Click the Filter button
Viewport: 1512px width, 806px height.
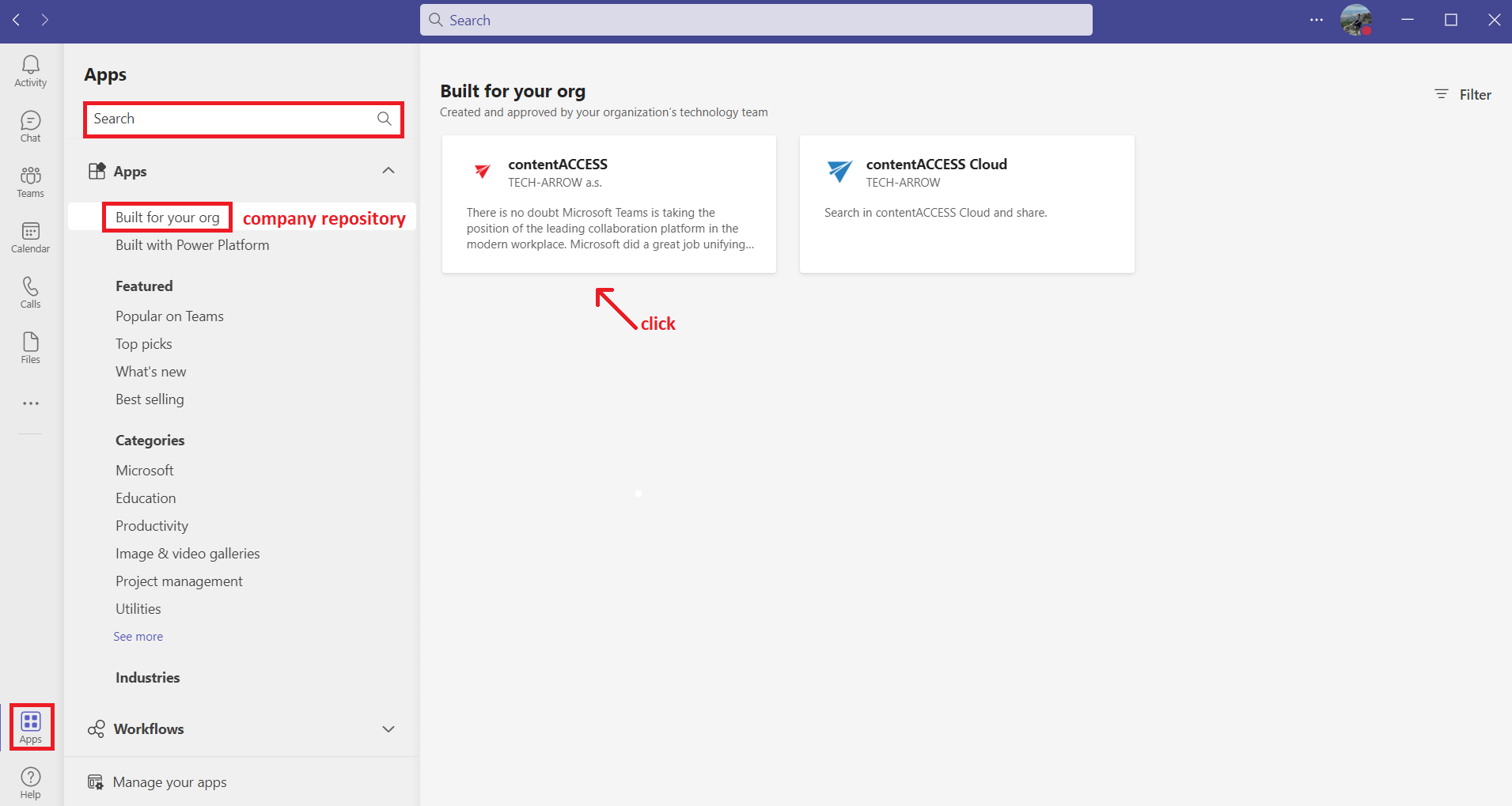[1463, 94]
